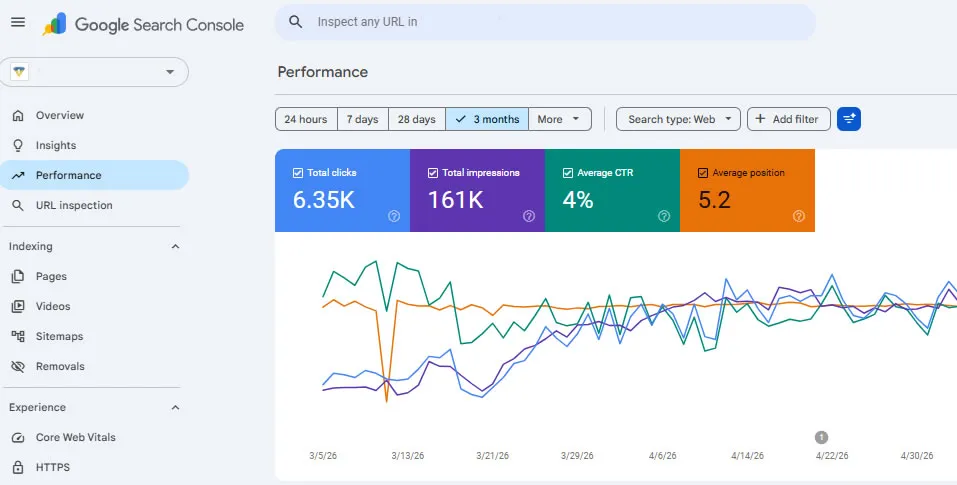Click into the Inspect any URL field
The image size is (957, 485).
tap(544, 22)
